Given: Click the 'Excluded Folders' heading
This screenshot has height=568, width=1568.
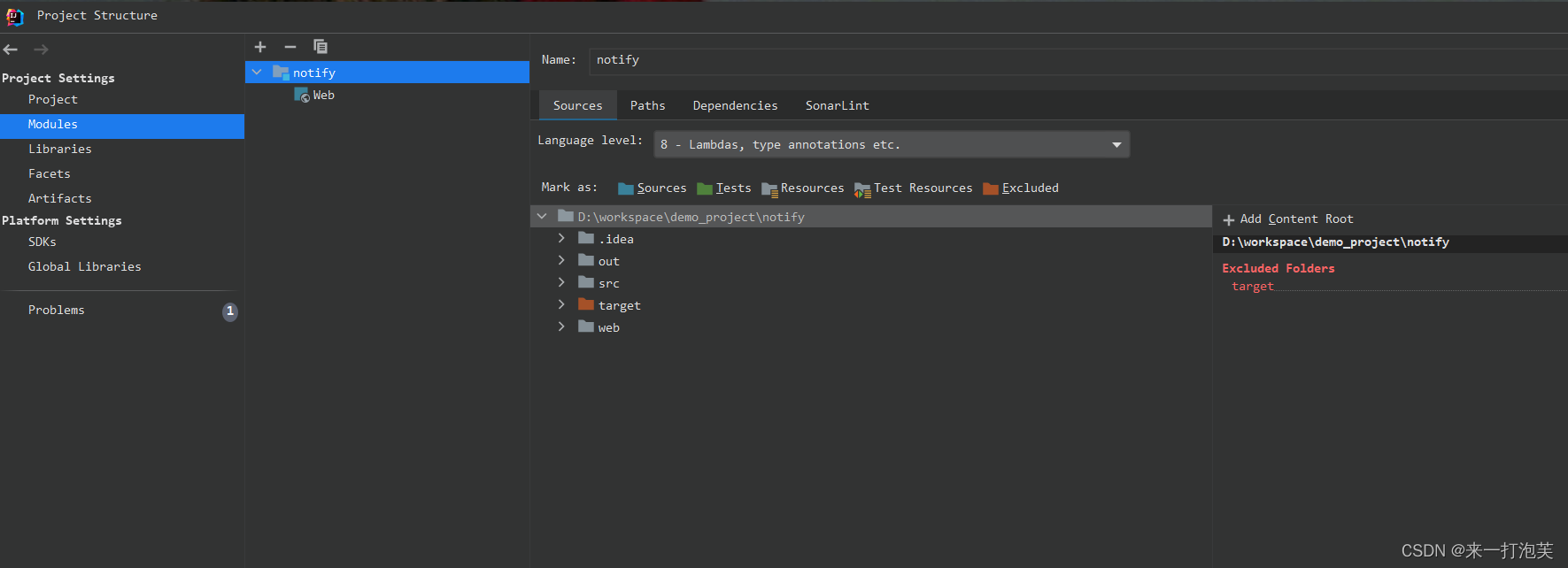Looking at the screenshot, I should [1278, 268].
